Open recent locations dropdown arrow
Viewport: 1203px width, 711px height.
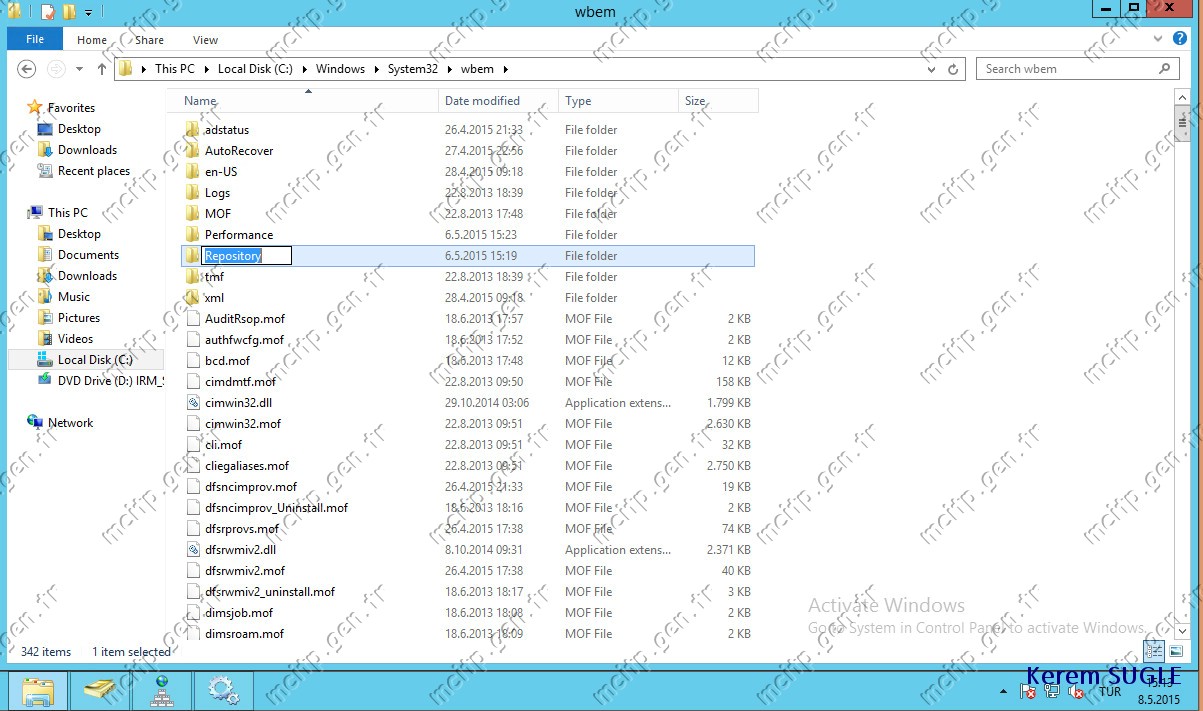click(80, 69)
